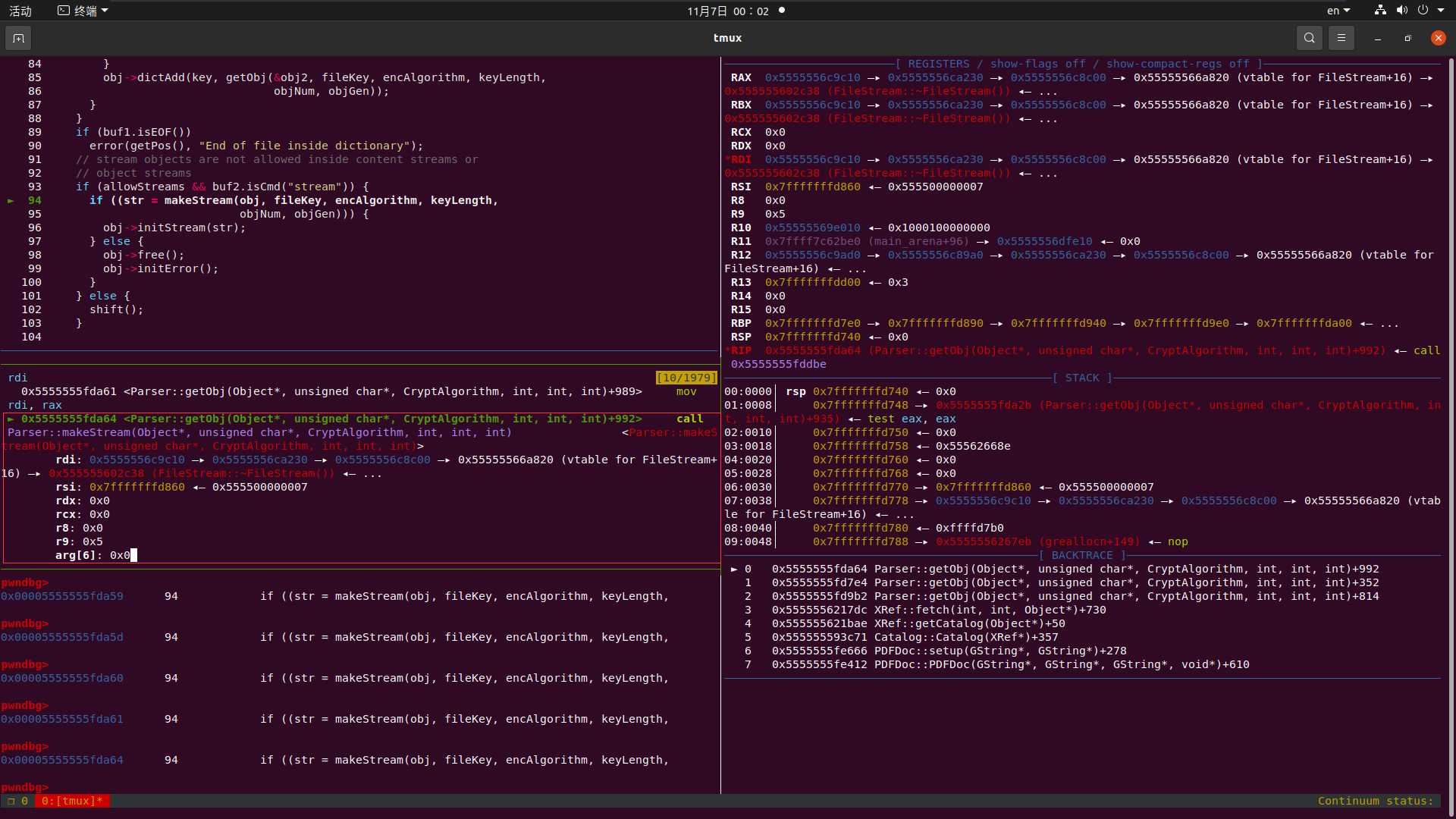
Task: Open the power system menu icon
Action: pyautogui.click(x=1423, y=11)
